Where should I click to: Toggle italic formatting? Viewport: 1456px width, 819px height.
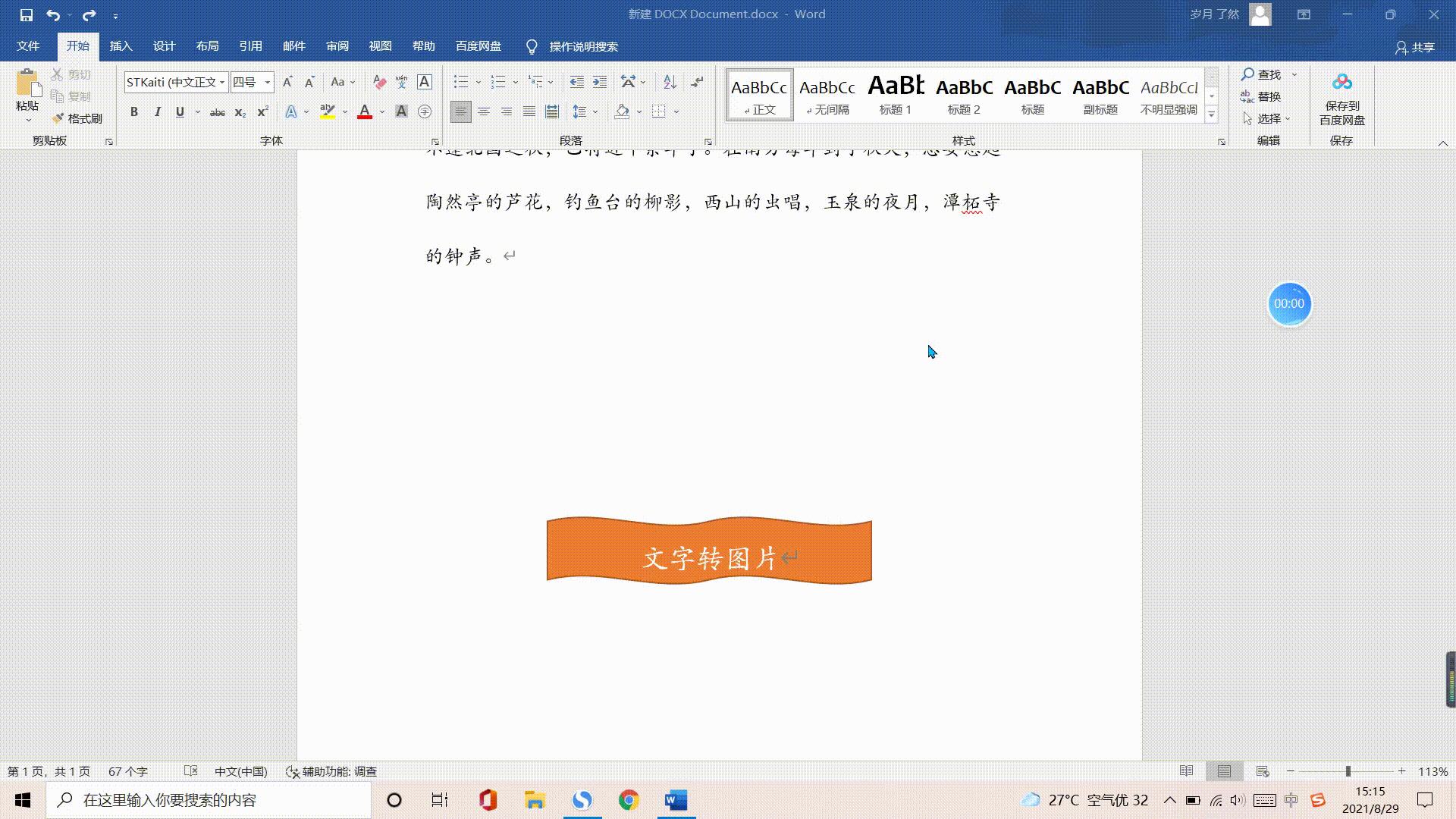coord(157,111)
